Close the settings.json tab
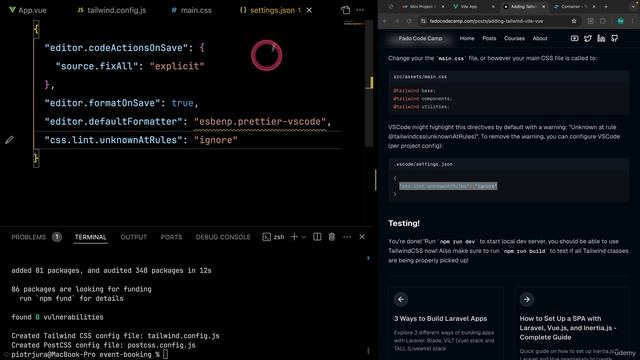640x360 pixels. click(309, 10)
